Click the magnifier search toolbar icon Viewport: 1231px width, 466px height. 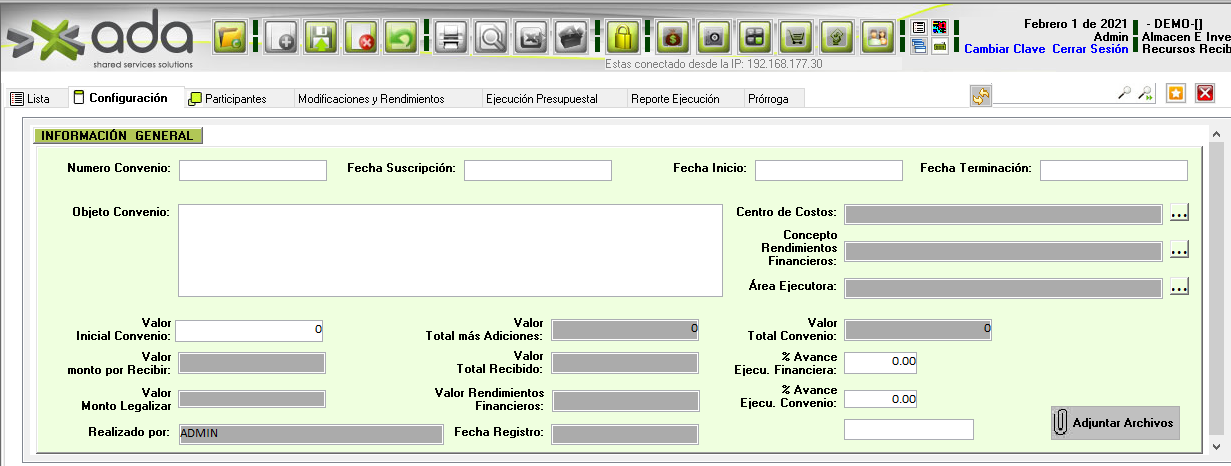point(492,38)
